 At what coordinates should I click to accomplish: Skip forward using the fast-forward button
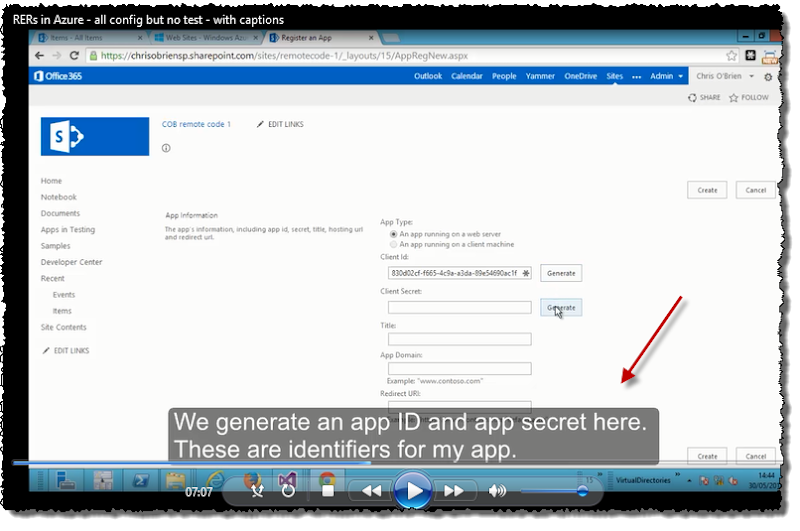point(453,490)
